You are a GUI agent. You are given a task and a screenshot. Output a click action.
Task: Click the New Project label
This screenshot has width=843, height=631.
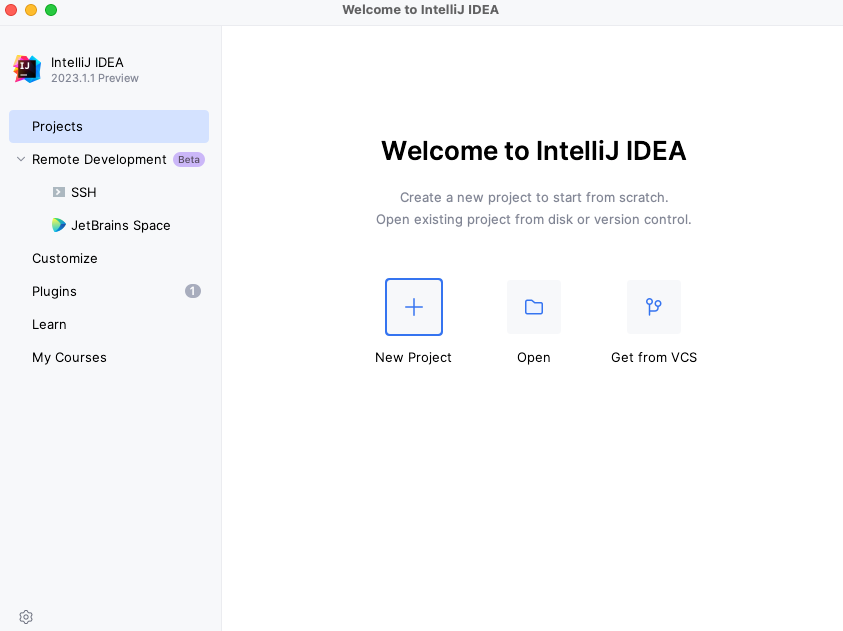click(413, 357)
